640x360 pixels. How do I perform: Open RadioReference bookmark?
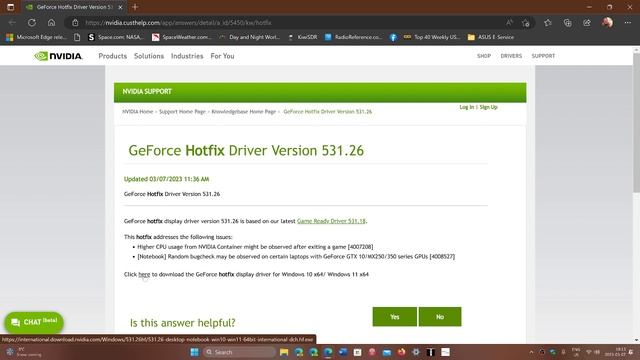click(353, 37)
